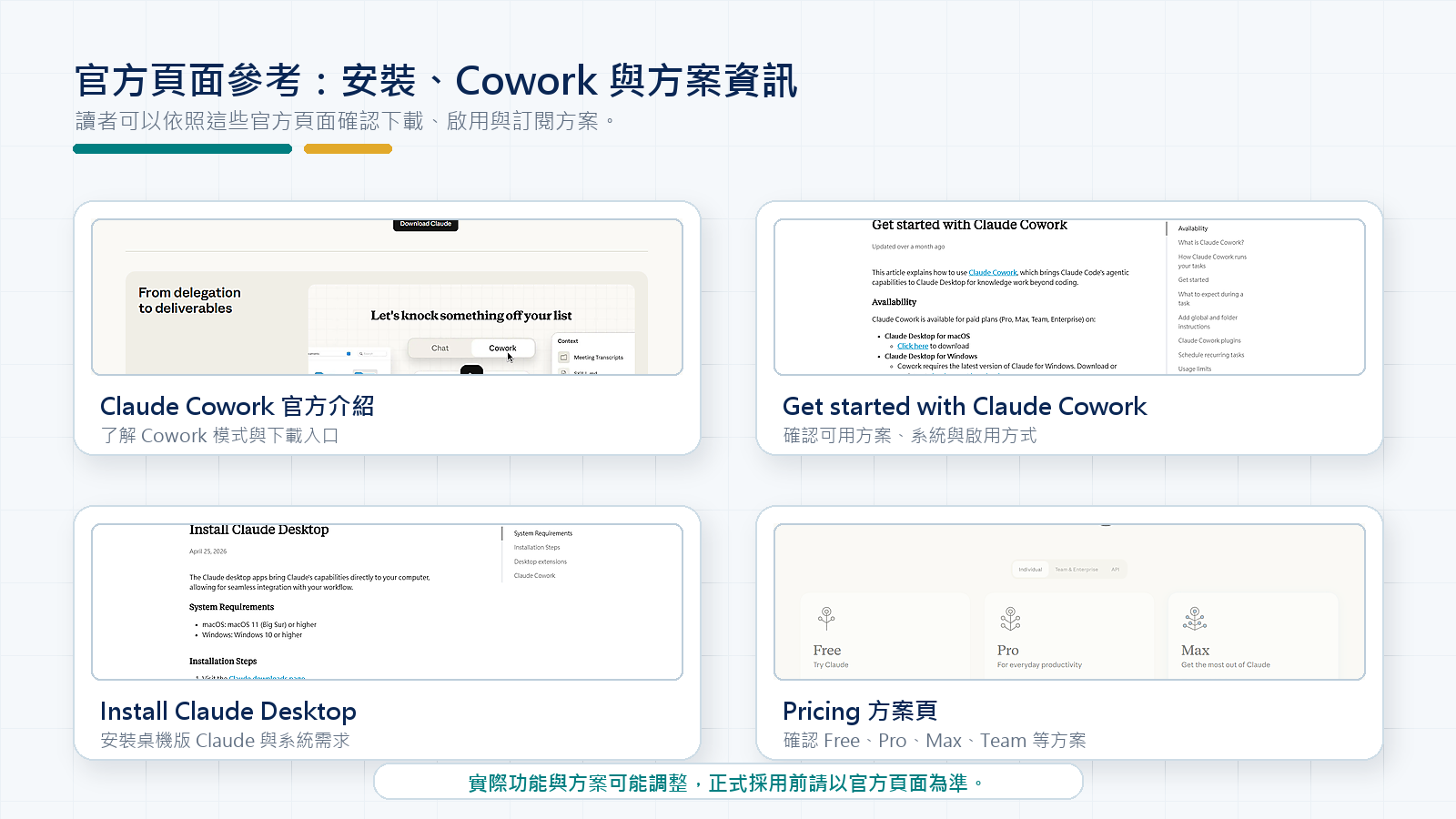Open 'What to expect during a task' link
The height and width of the screenshot is (819, 1456).
[x=1210, y=298]
